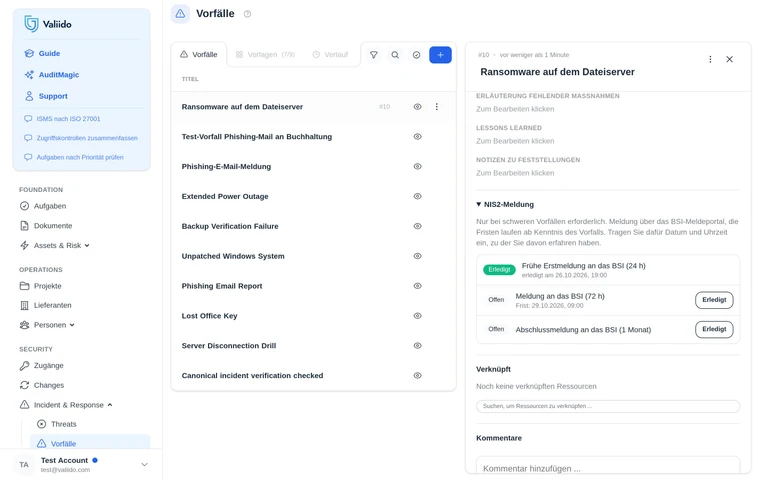Open more options for Ransomware row

click(436, 107)
